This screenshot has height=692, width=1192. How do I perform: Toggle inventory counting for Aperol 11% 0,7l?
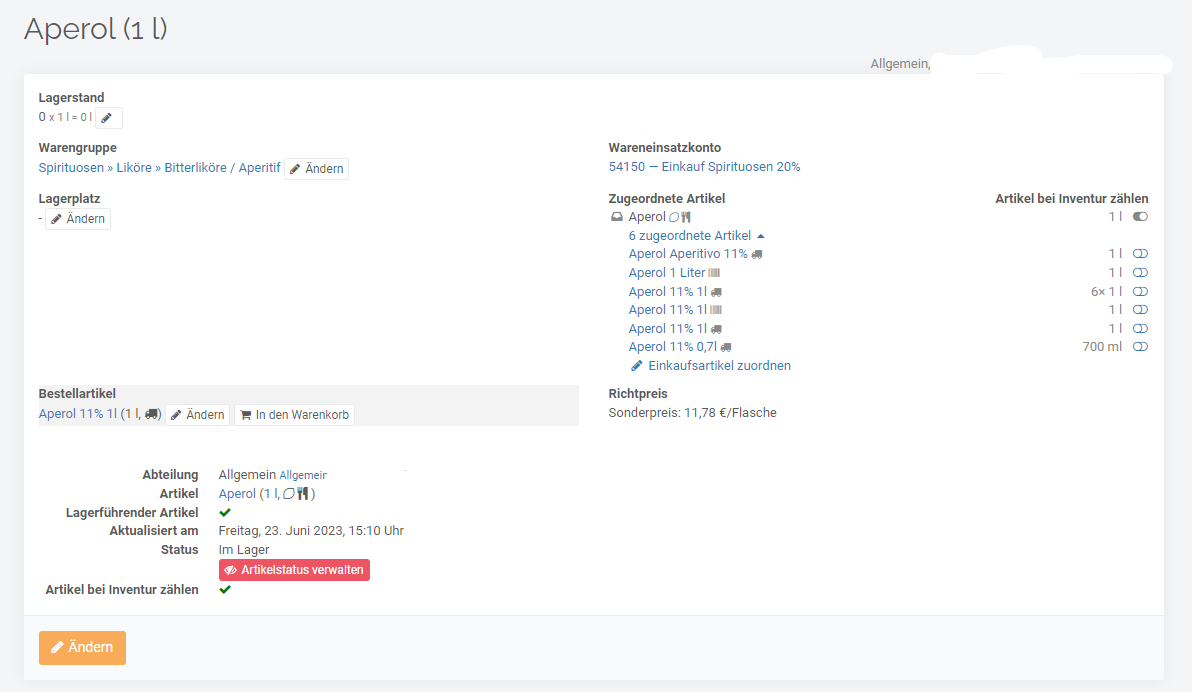[1140, 347]
